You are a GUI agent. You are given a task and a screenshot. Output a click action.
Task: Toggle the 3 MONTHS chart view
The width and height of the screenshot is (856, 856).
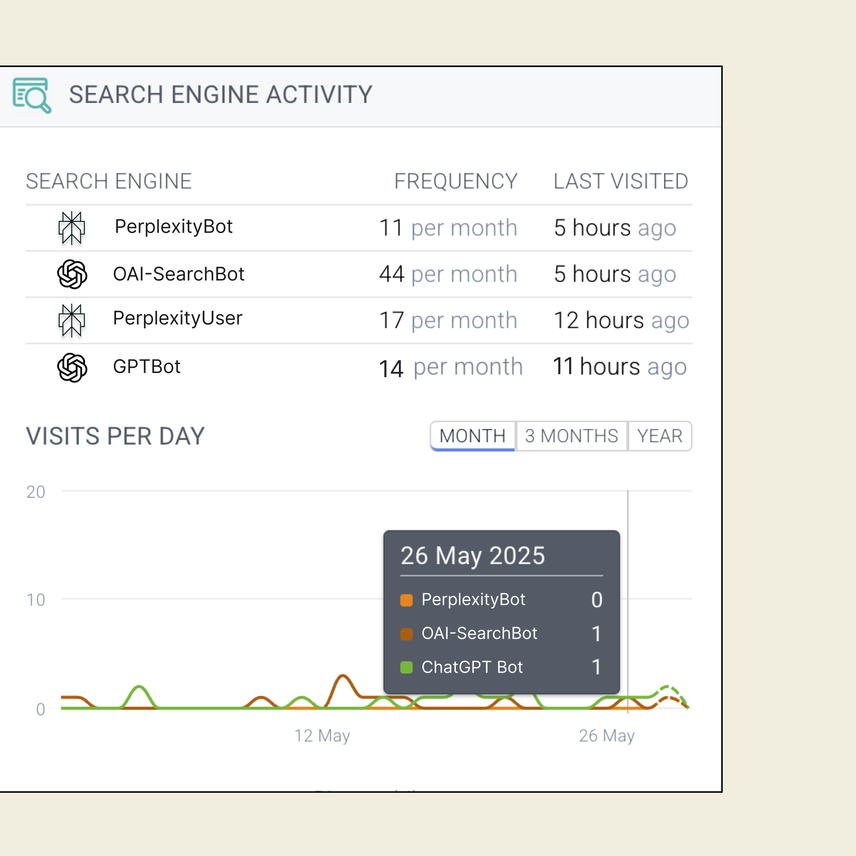point(571,436)
